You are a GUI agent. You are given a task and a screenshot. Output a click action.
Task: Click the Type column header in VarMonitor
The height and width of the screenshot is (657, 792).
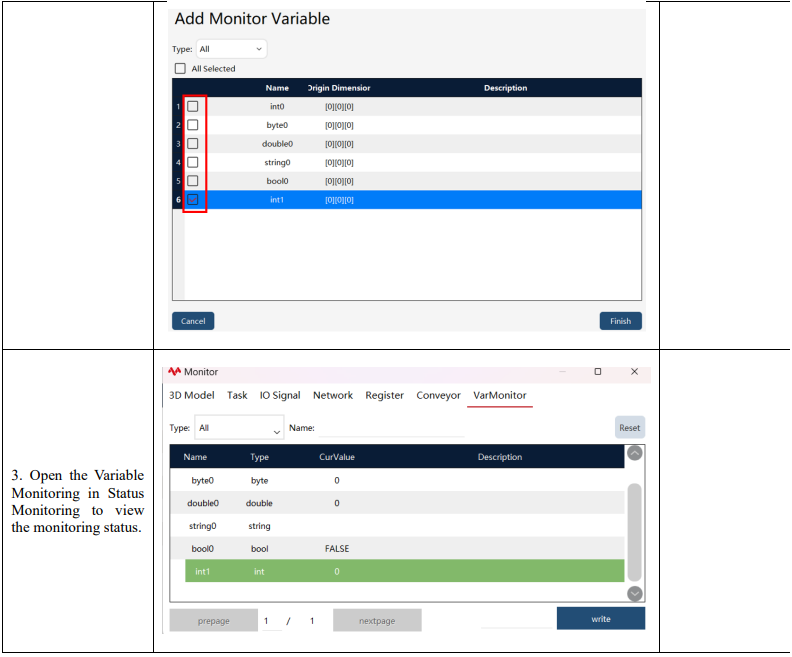[260, 457]
